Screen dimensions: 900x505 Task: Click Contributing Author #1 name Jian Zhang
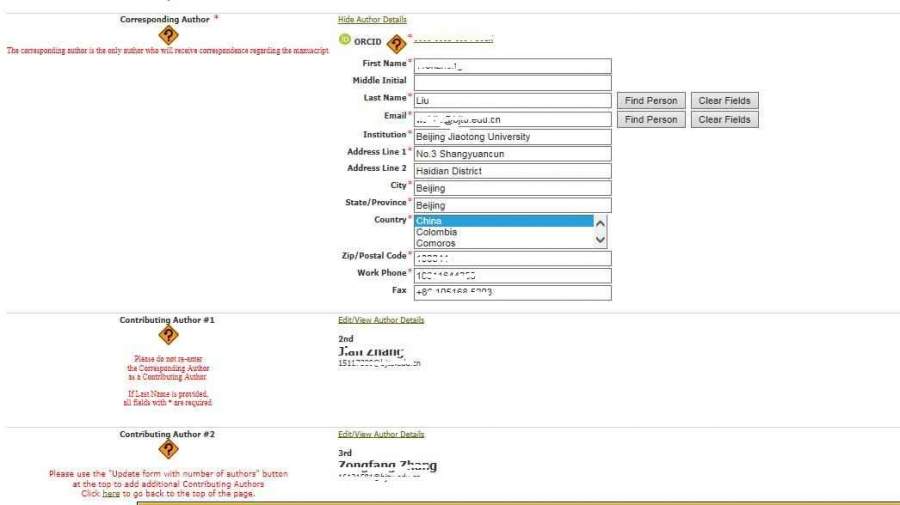coord(371,351)
